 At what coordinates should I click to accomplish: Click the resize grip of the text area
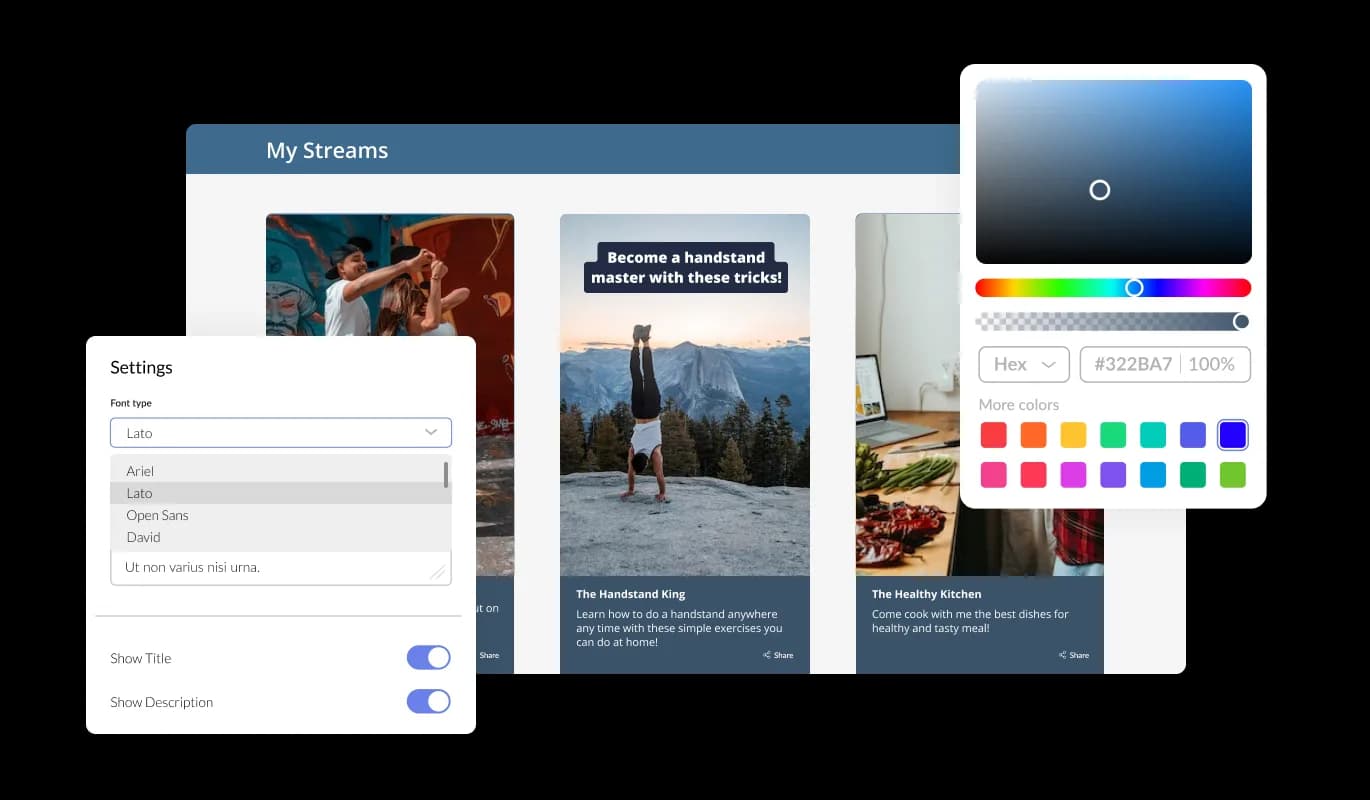pyautogui.click(x=437, y=572)
